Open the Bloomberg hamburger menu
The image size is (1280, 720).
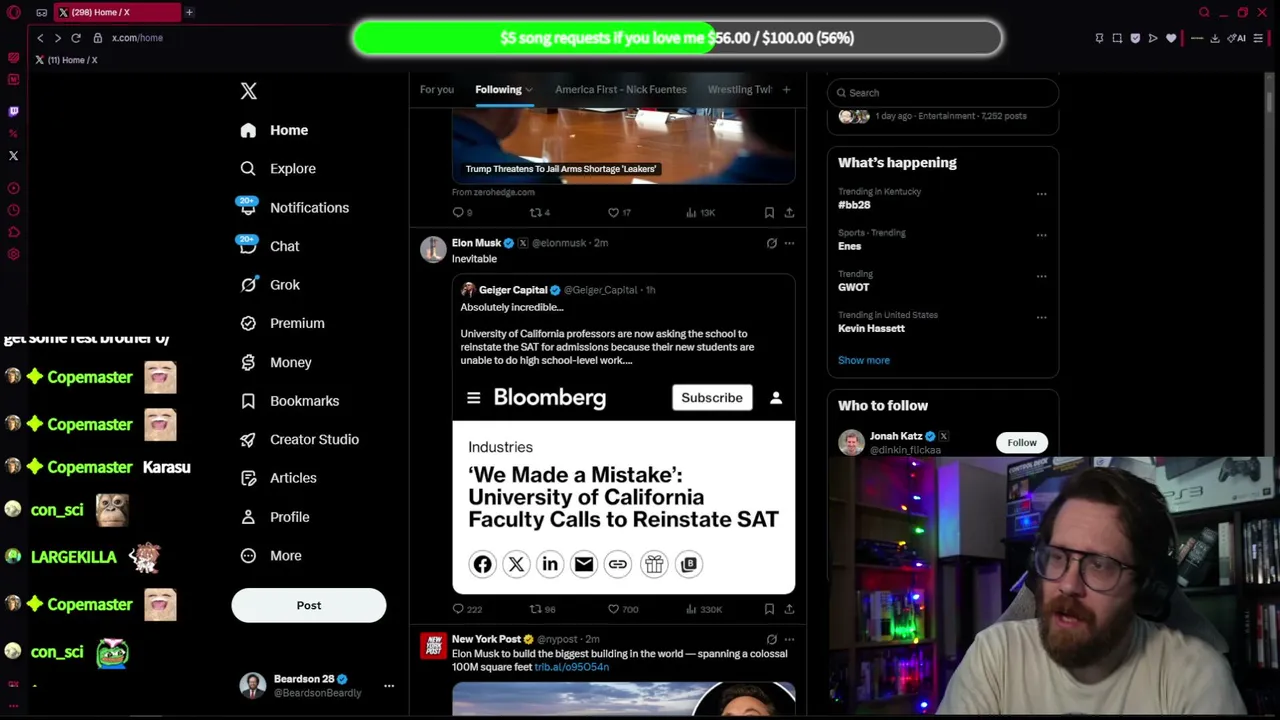point(474,398)
